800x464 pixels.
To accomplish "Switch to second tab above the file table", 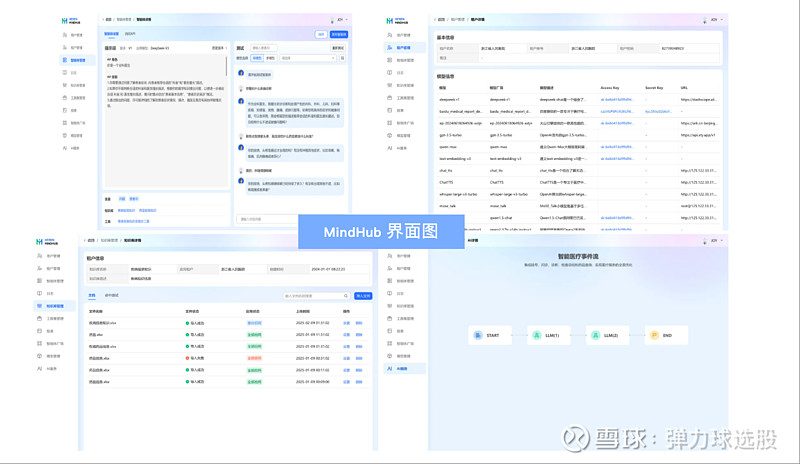I will click(111, 296).
